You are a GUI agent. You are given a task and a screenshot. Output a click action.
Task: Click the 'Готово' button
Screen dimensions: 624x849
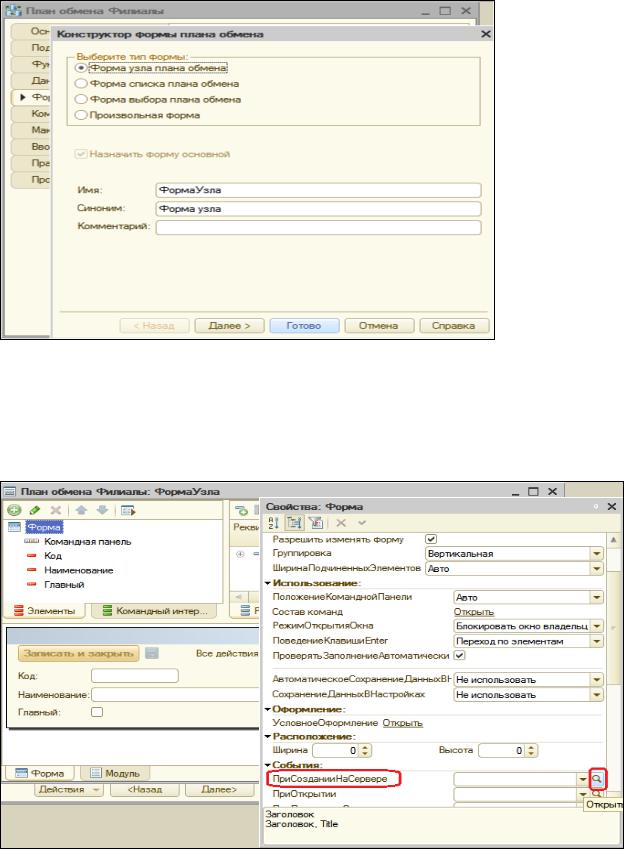coord(304,325)
